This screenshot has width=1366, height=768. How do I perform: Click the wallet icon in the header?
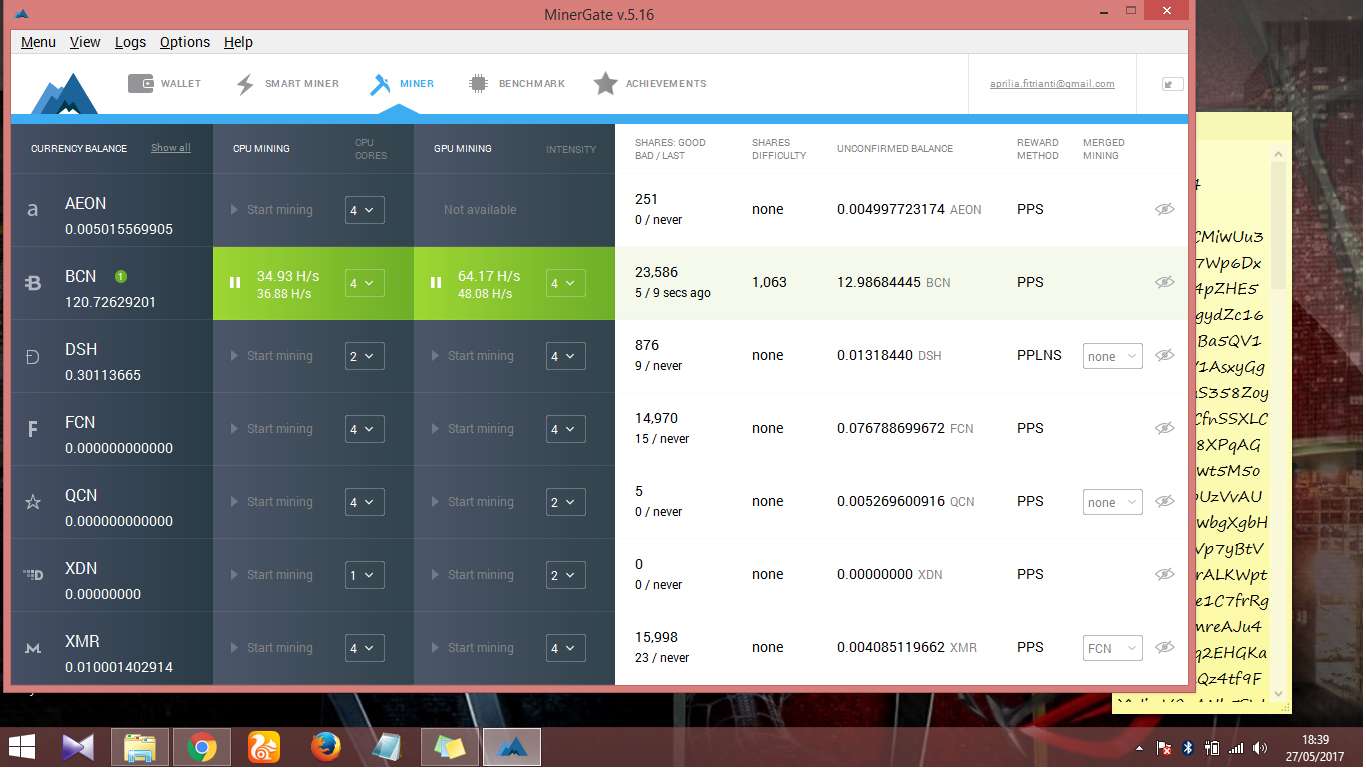tap(140, 83)
